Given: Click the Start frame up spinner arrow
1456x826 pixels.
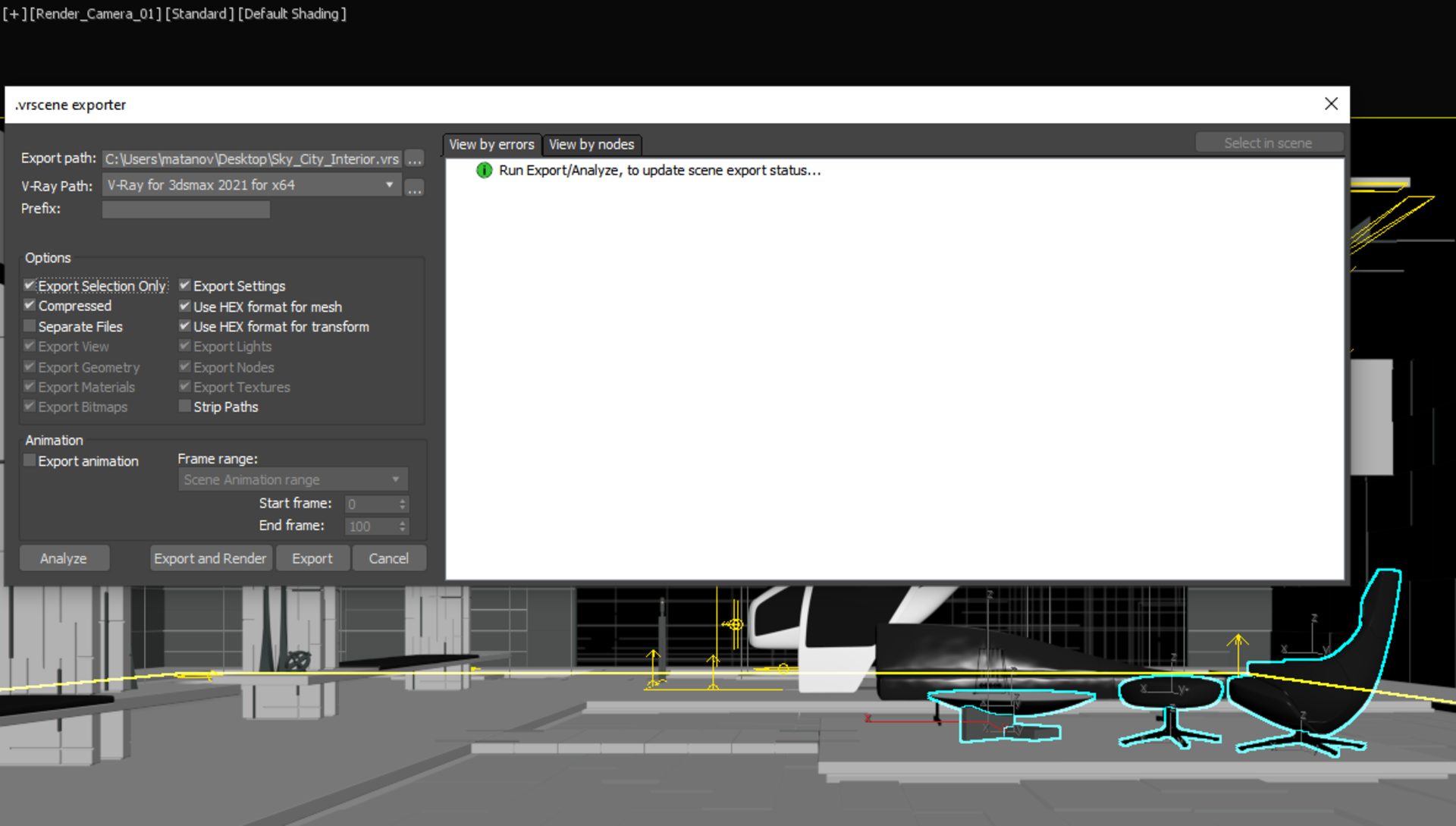Looking at the screenshot, I should click(x=403, y=499).
